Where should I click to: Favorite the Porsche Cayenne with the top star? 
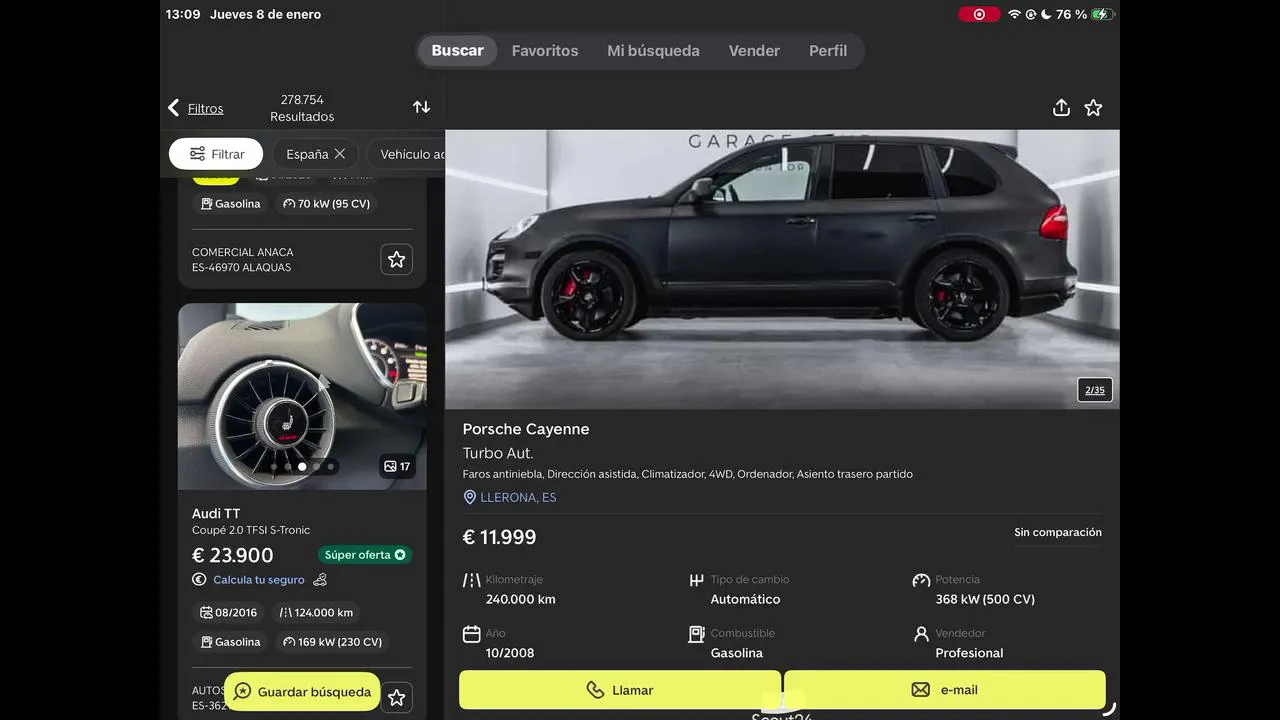coord(1093,108)
